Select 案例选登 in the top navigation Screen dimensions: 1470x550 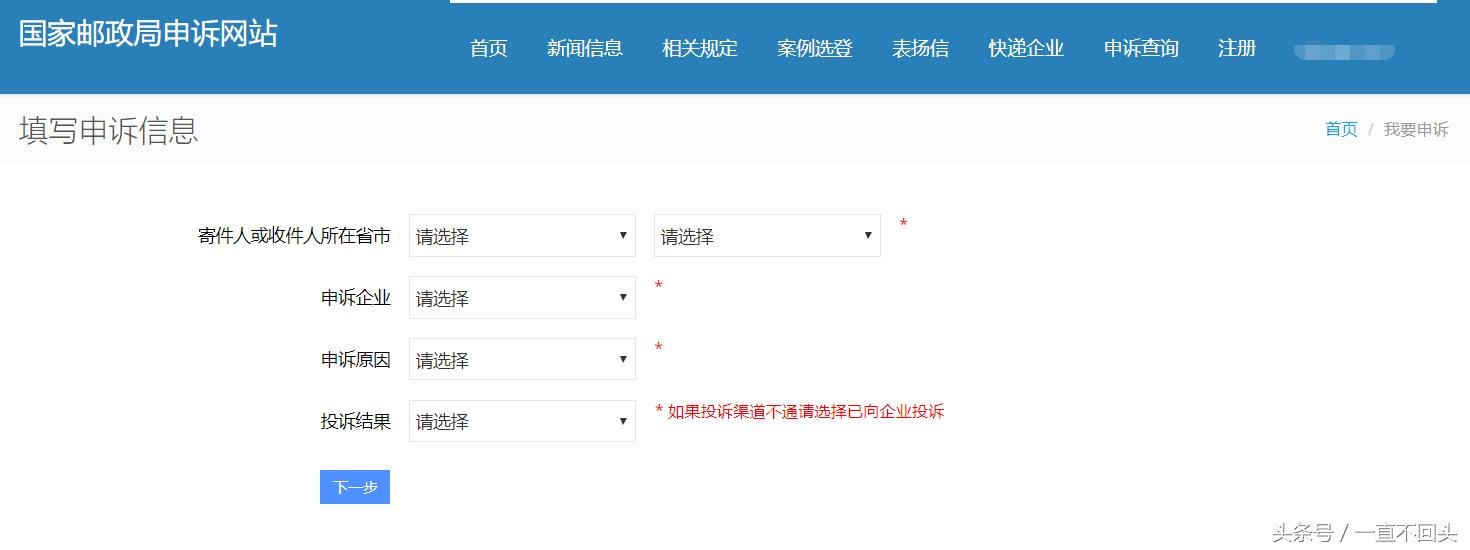815,48
